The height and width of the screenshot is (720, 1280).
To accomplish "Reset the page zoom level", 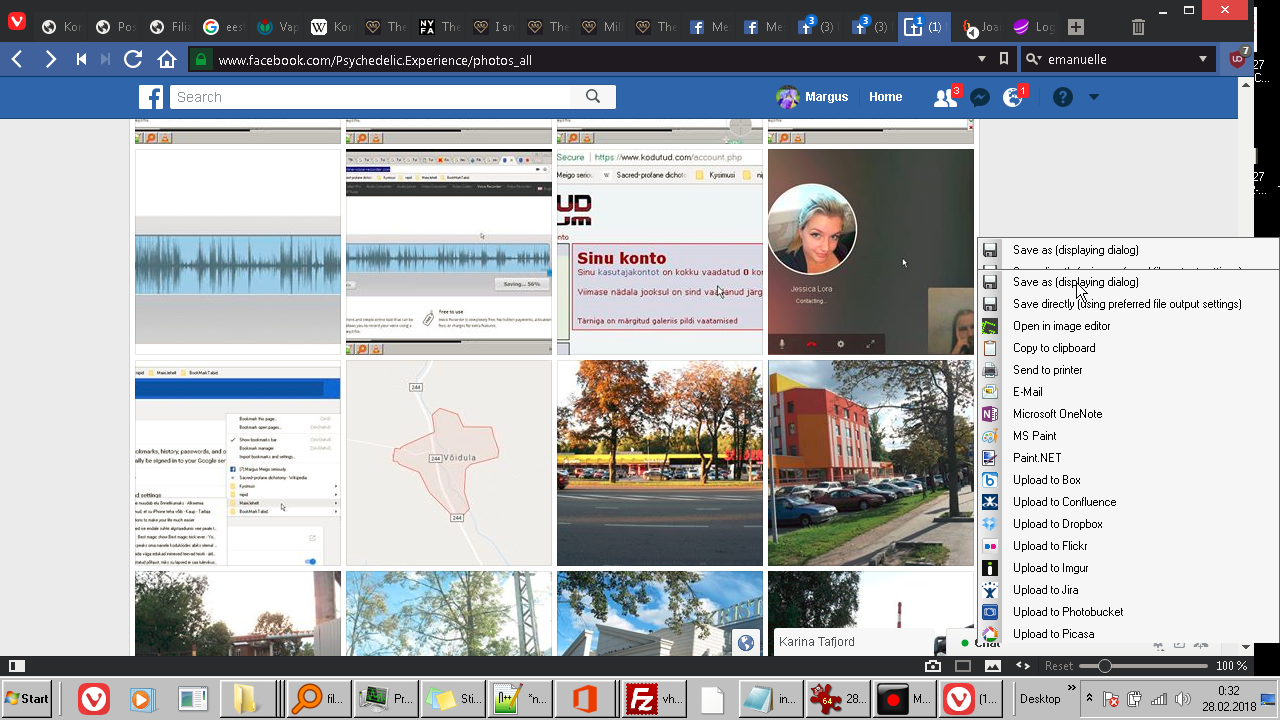I will [1059, 666].
